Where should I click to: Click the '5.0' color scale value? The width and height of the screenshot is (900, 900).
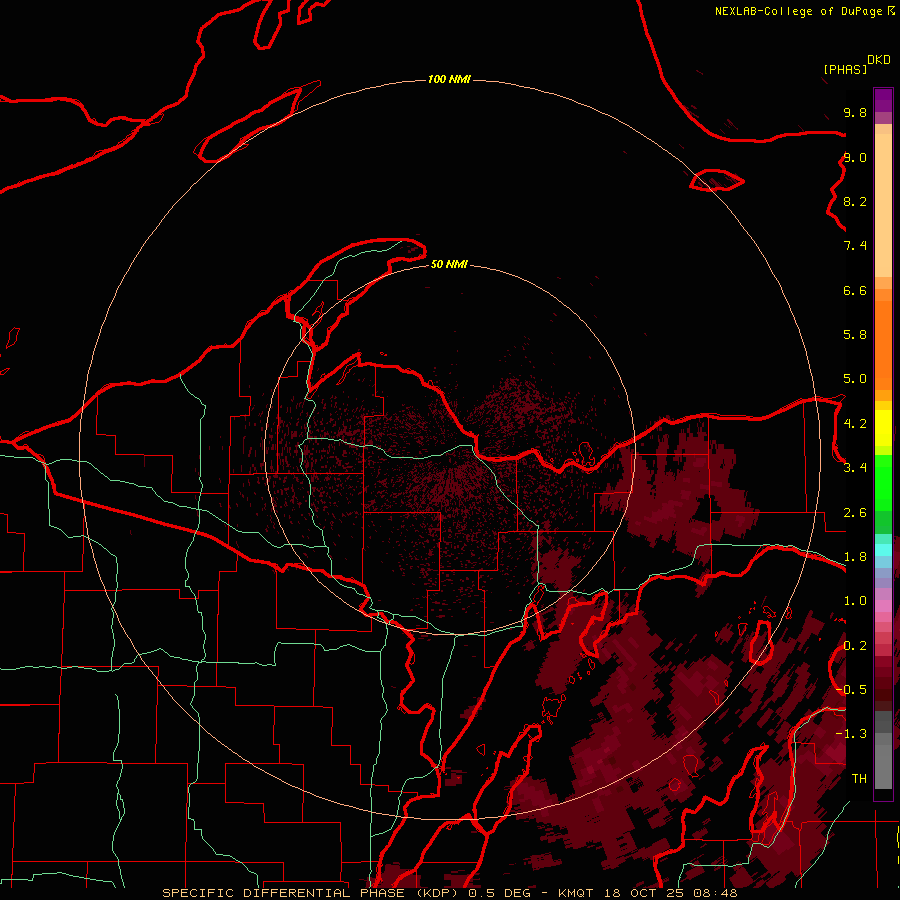[855, 379]
